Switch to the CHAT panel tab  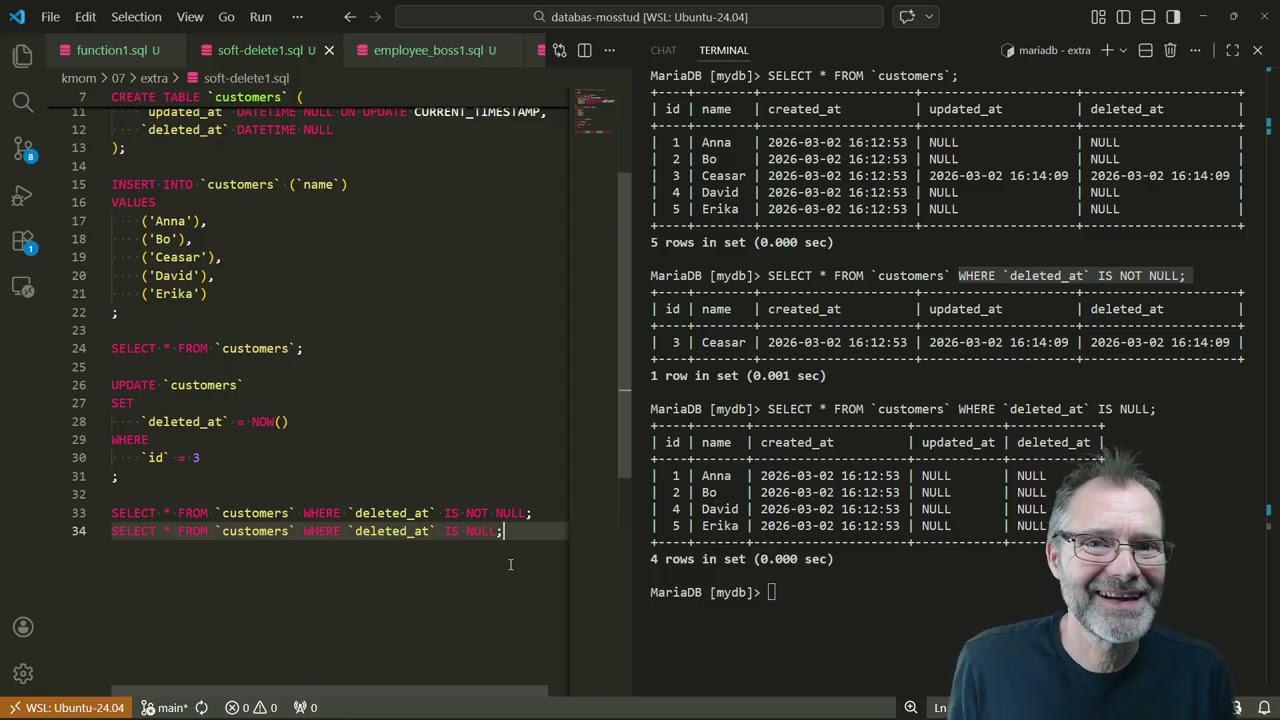[663, 50]
